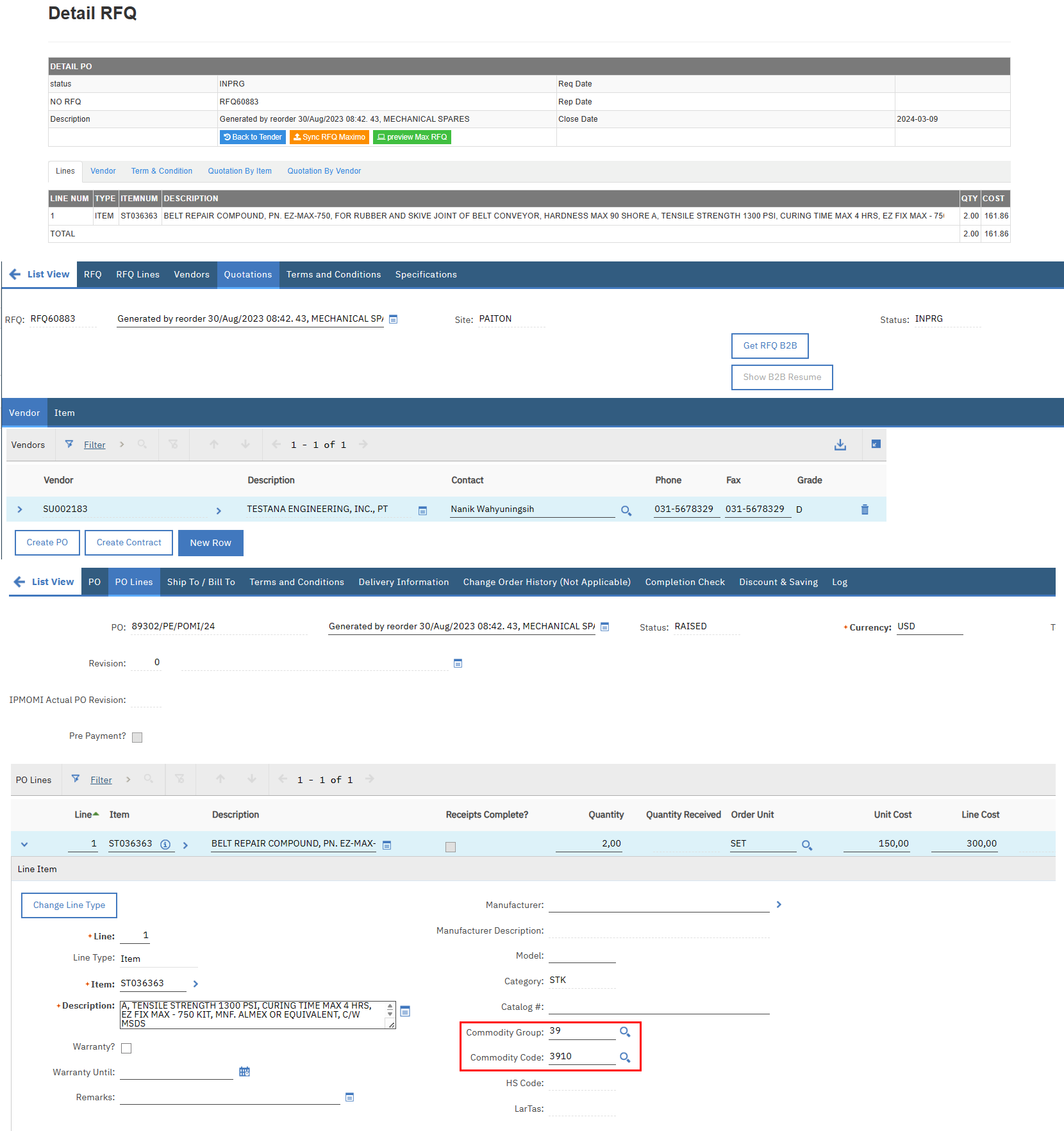This screenshot has height=1131, width=1064.
Task: Open Commodity Group lookup magnifier
Action: tap(625, 1032)
